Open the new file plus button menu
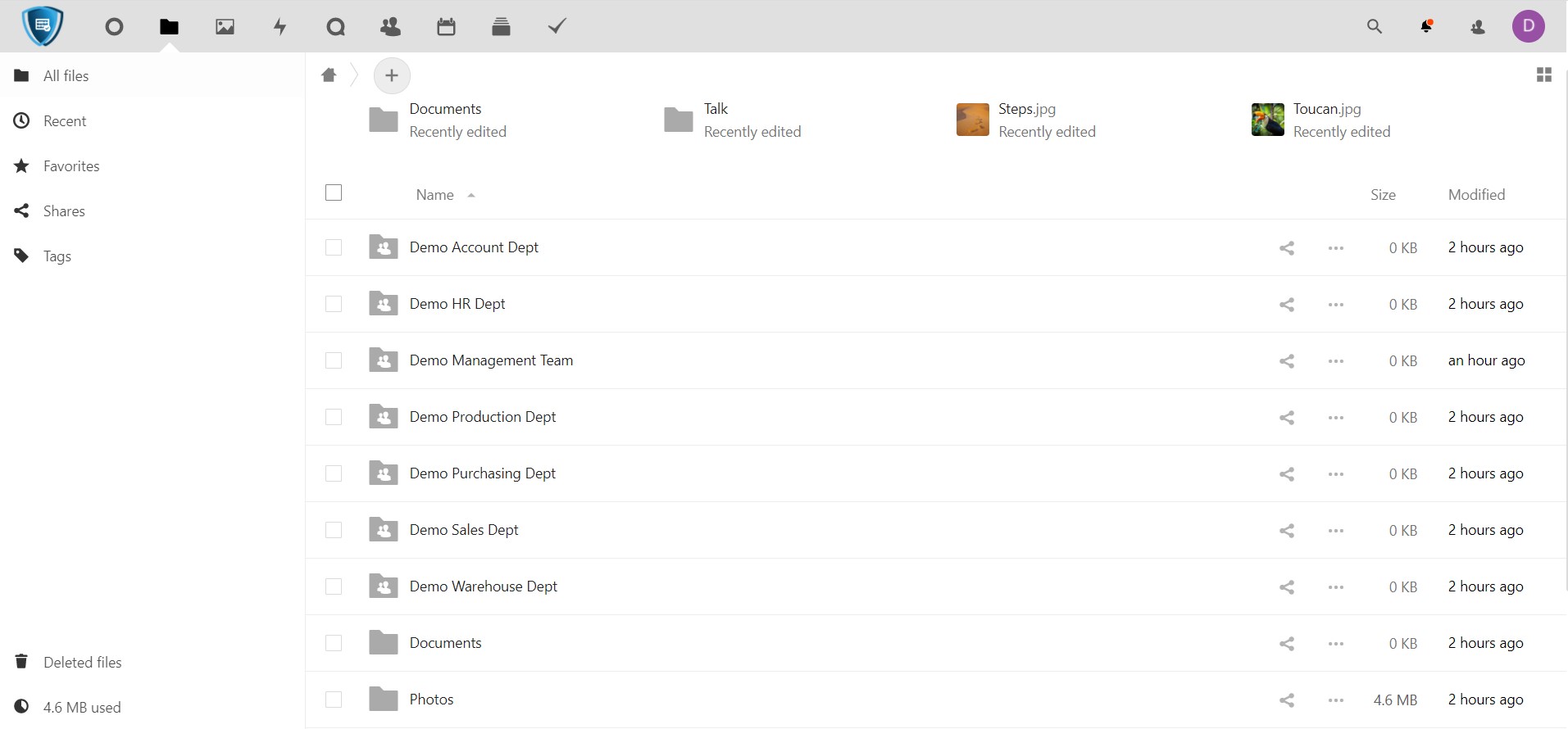Viewport: 1568px width, 729px height. 392,76
